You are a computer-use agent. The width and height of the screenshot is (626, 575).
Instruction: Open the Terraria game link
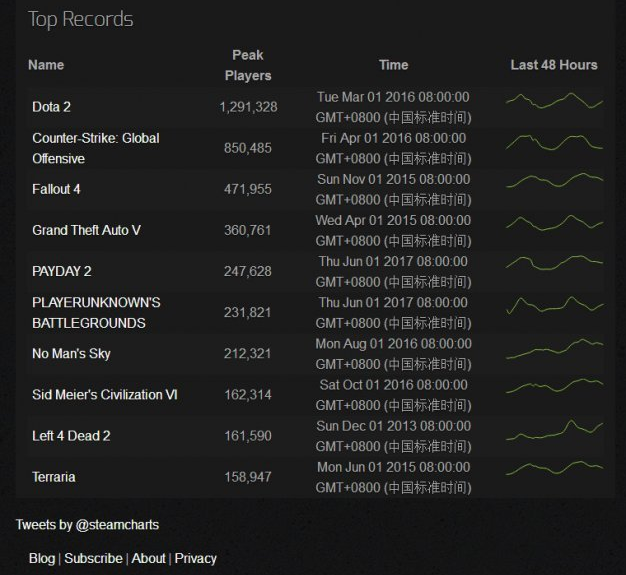[x=53, y=477]
